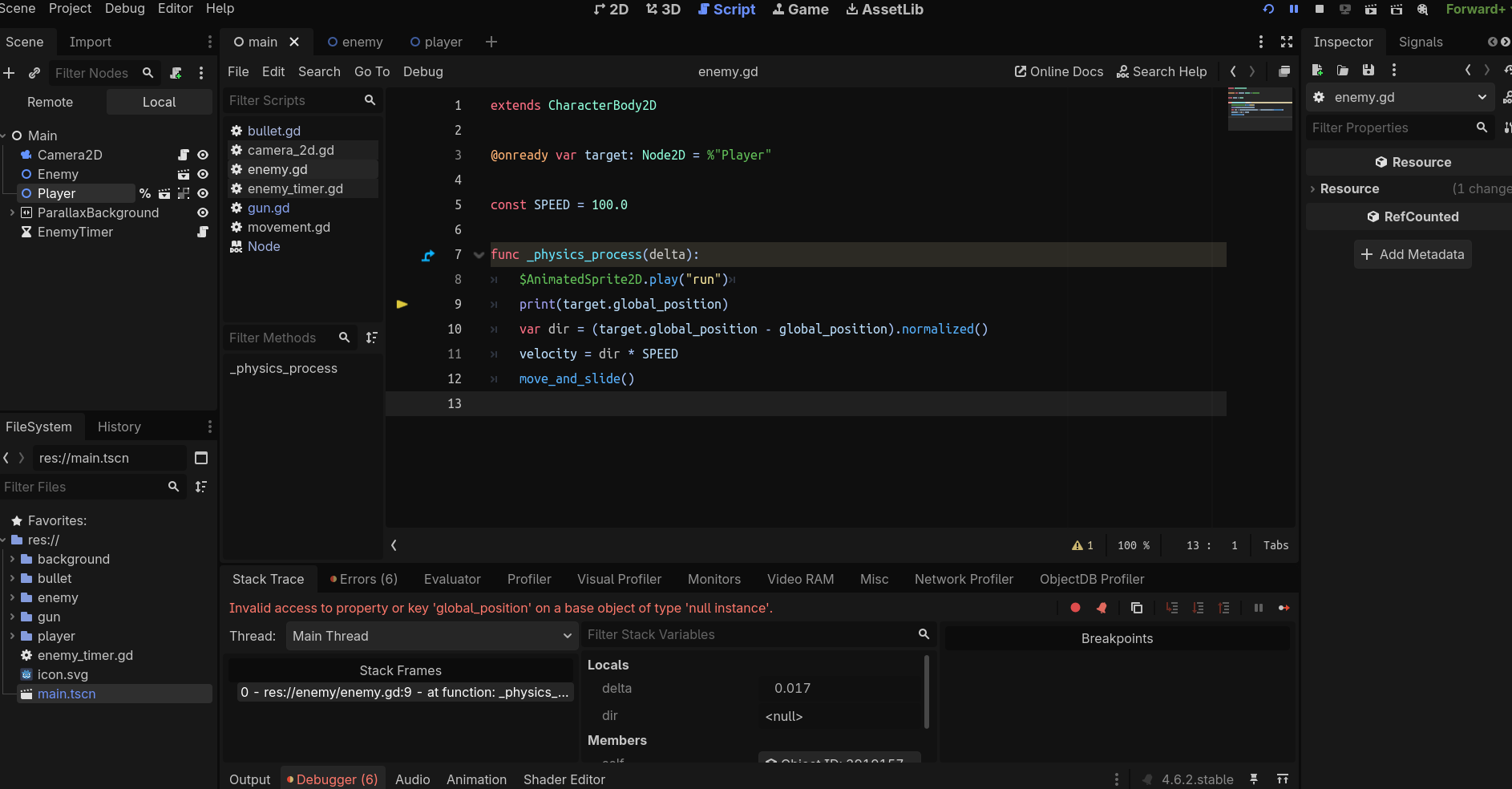Open the Online Docs link

(1059, 71)
